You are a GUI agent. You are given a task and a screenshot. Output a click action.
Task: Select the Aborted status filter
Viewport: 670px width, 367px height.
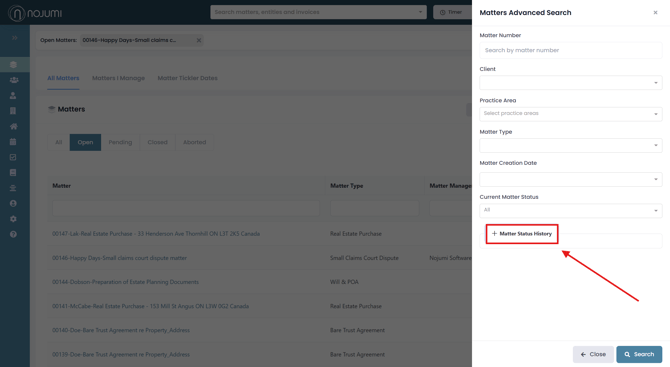(x=194, y=142)
